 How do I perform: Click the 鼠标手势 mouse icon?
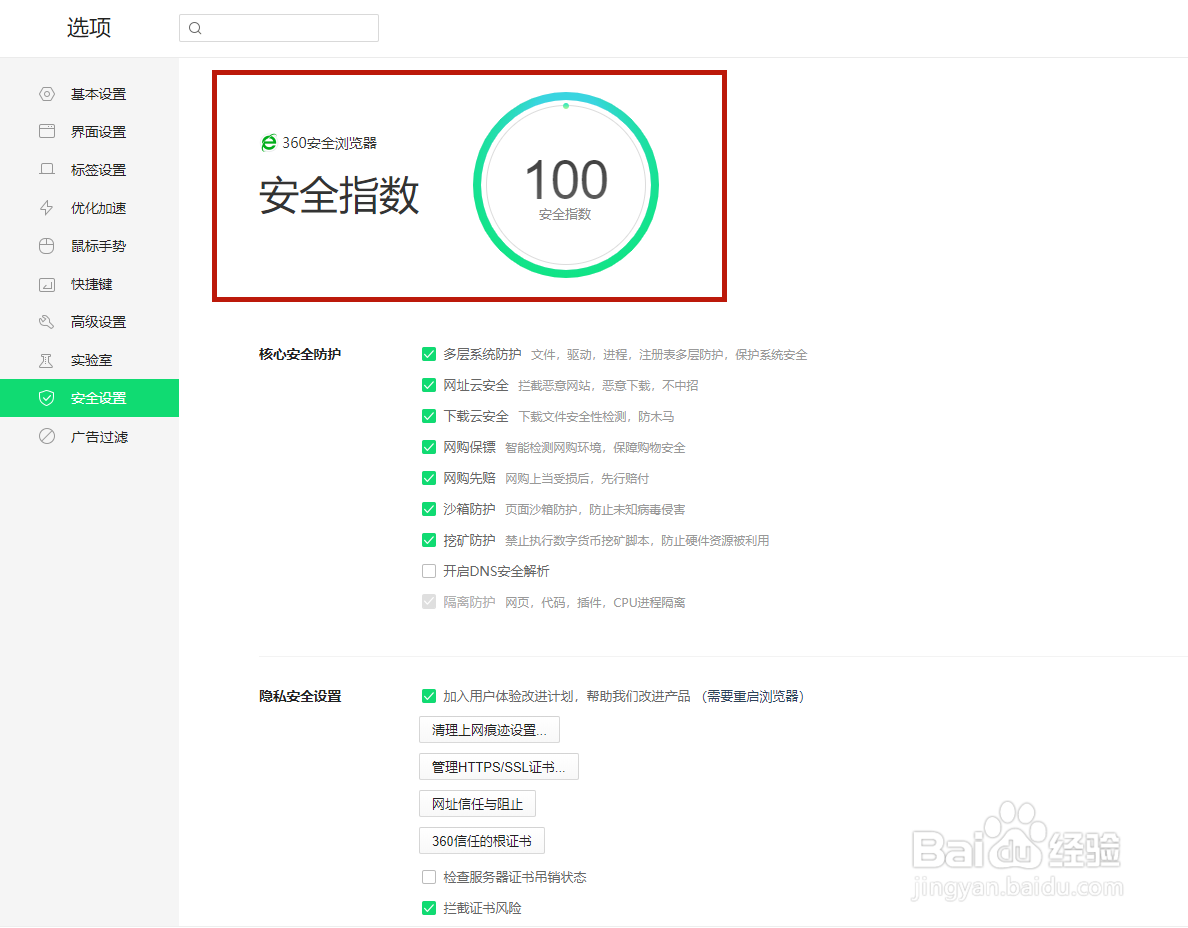tap(47, 245)
